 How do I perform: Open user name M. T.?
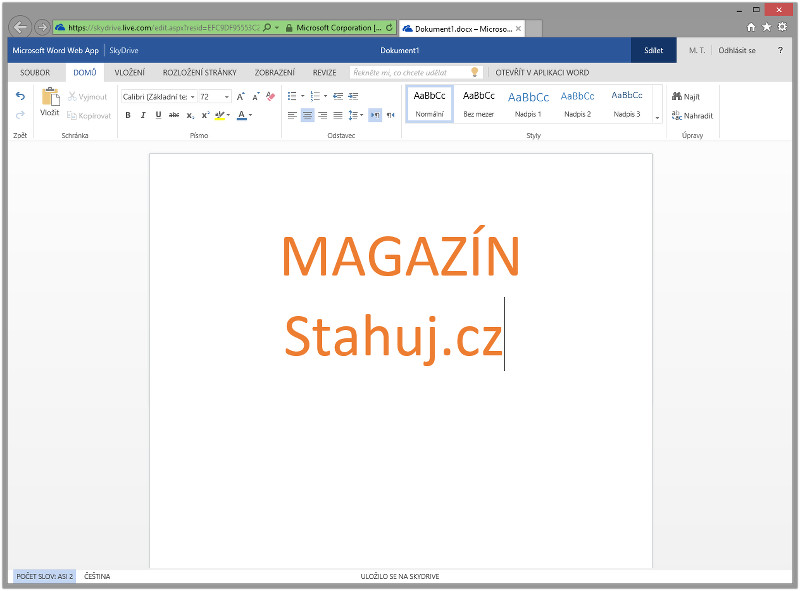click(696, 50)
